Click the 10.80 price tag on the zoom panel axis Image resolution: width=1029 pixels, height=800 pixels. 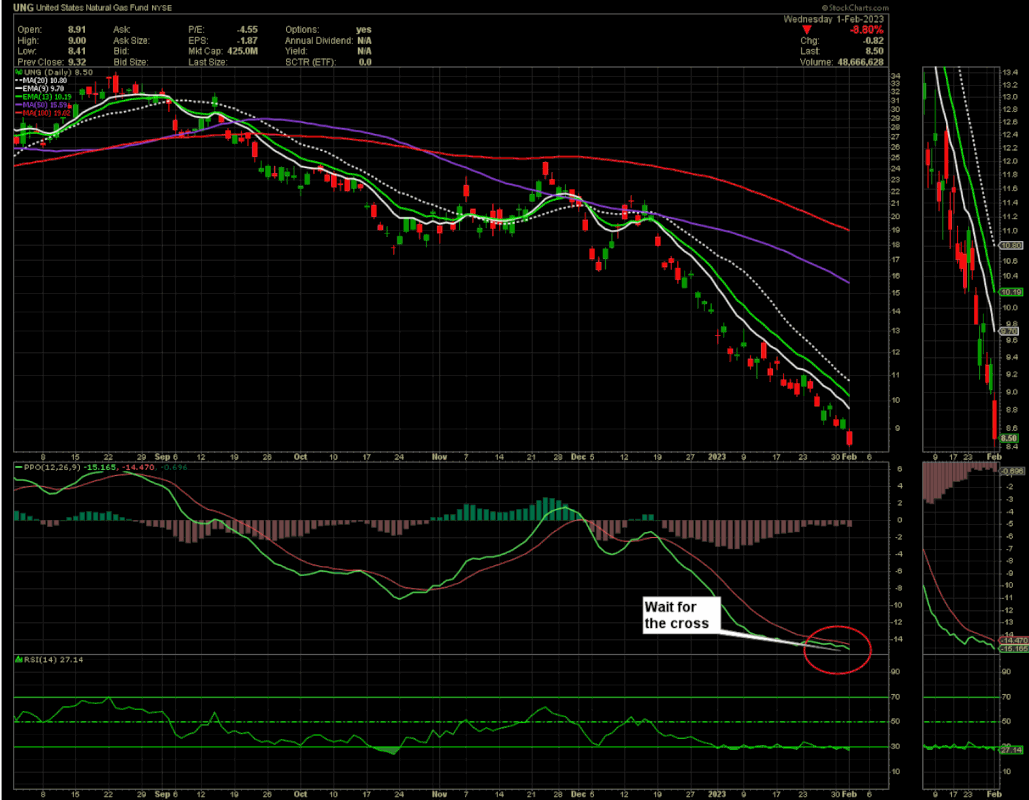point(1011,245)
